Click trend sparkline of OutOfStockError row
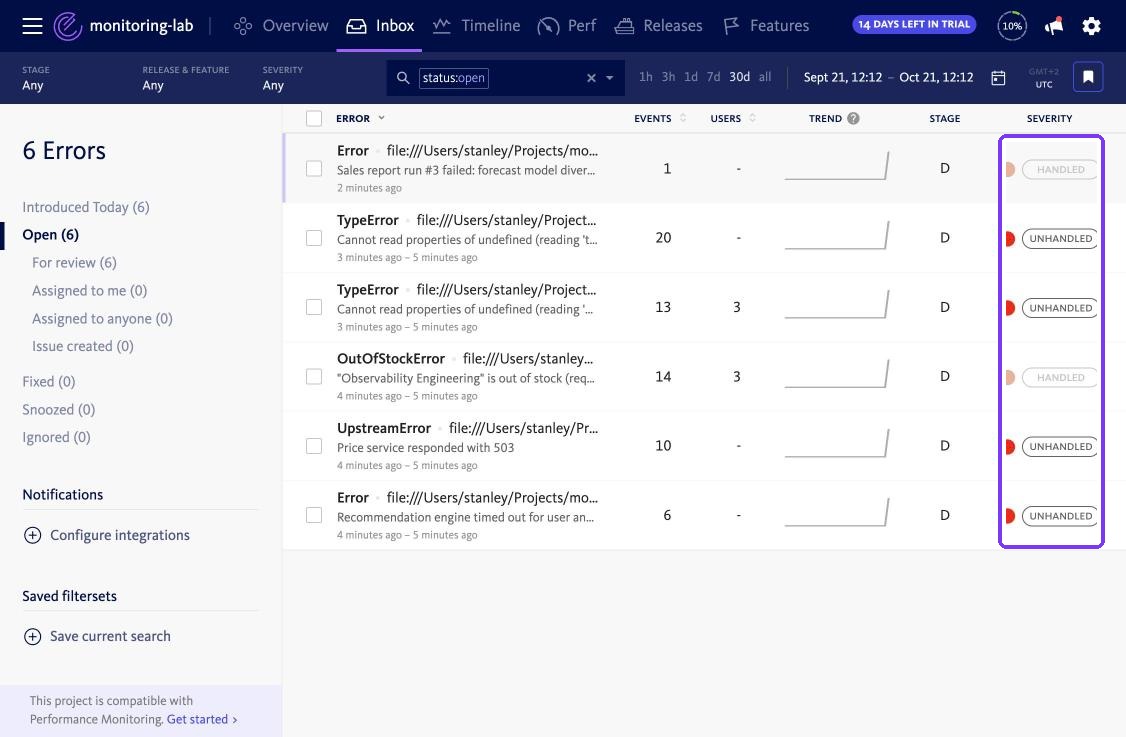The height and width of the screenshot is (737, 1126). (x=837, y=374)
